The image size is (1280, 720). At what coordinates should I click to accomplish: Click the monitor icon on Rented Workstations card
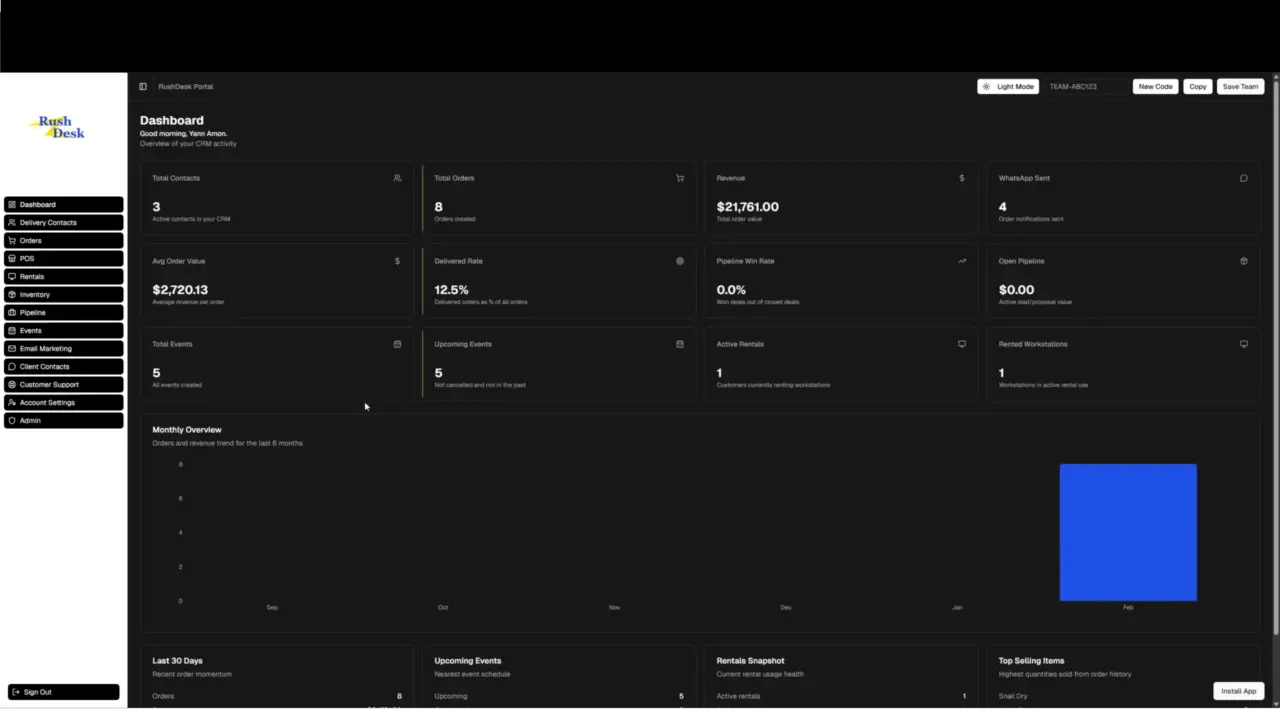pos(1244,344)
